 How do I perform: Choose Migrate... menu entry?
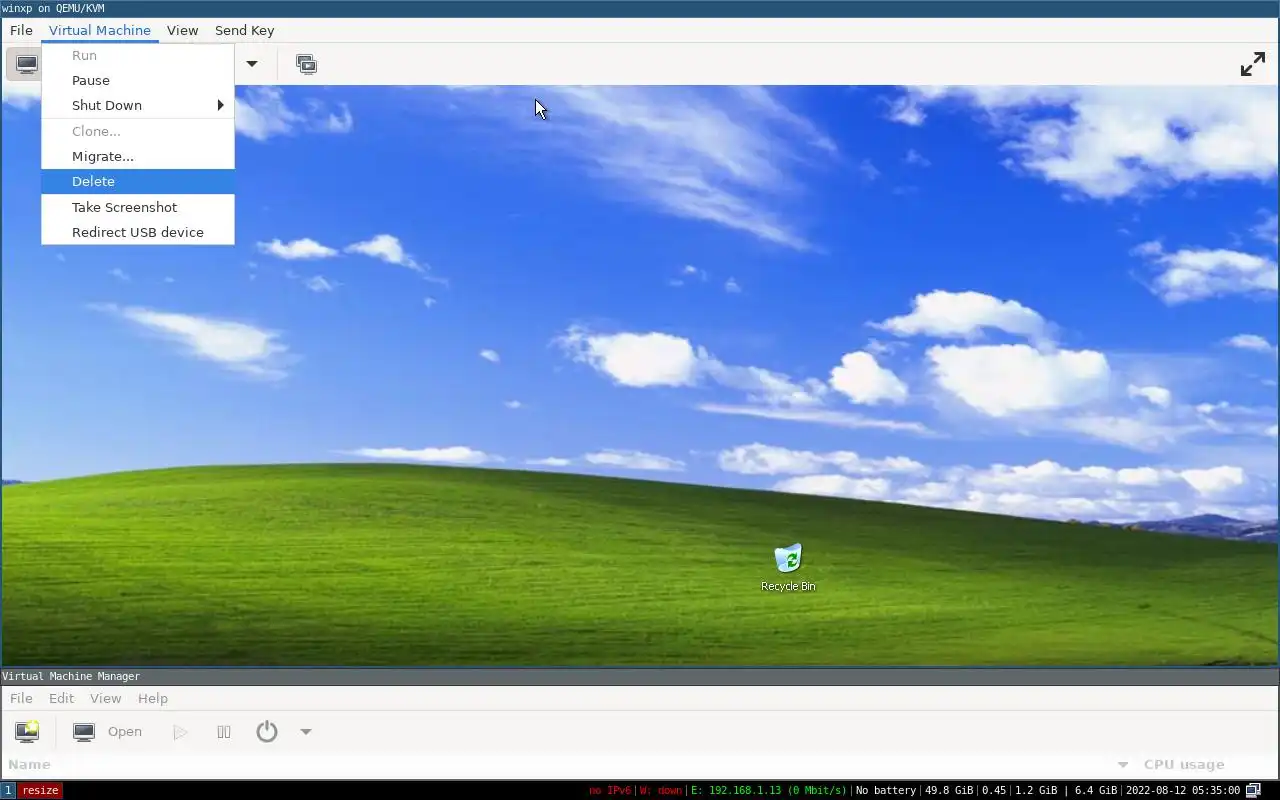pyautogui.click(x=138, y=156)
